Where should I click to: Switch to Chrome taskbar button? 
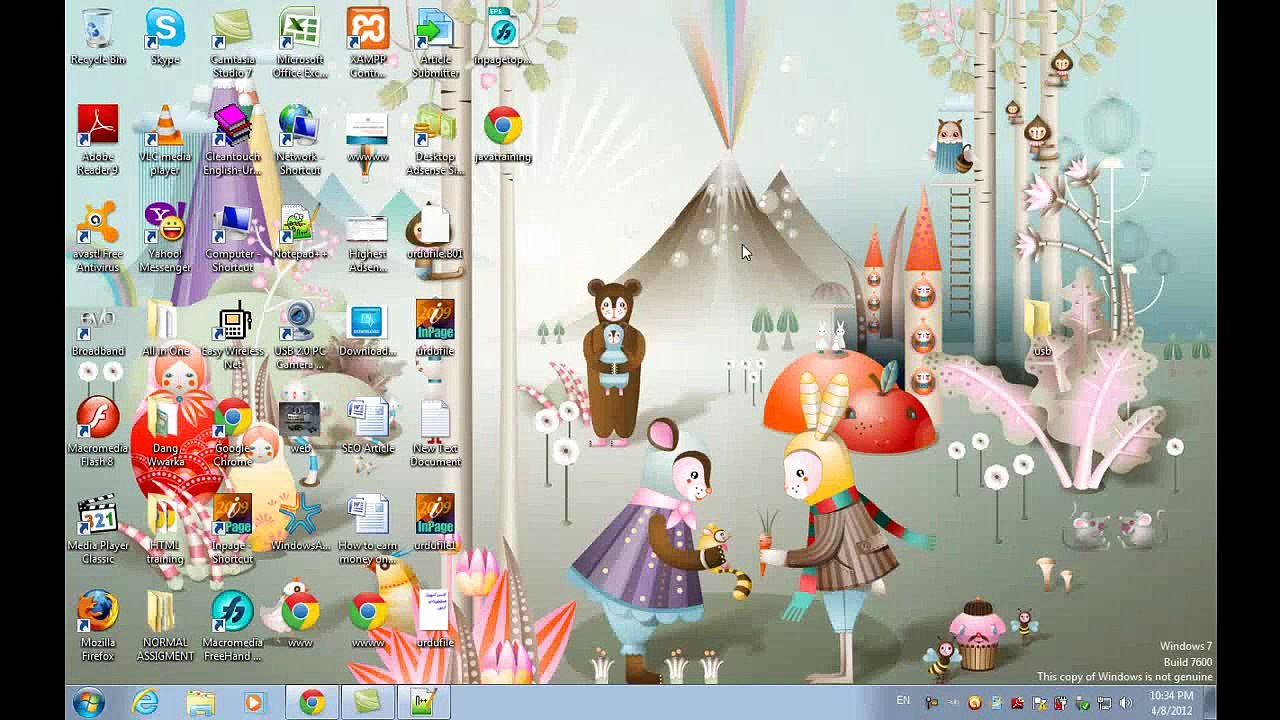(312, 703)
